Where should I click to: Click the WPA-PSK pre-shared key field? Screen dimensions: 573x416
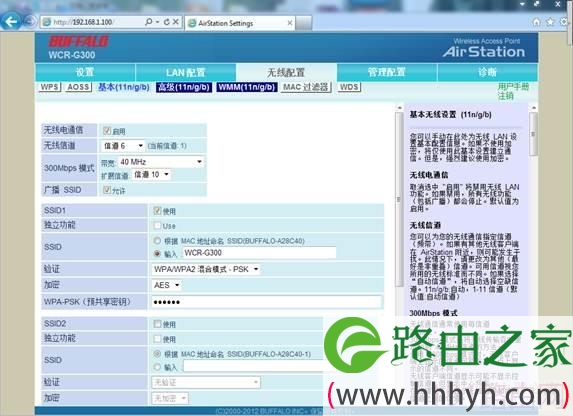click(x=266, y=302)
